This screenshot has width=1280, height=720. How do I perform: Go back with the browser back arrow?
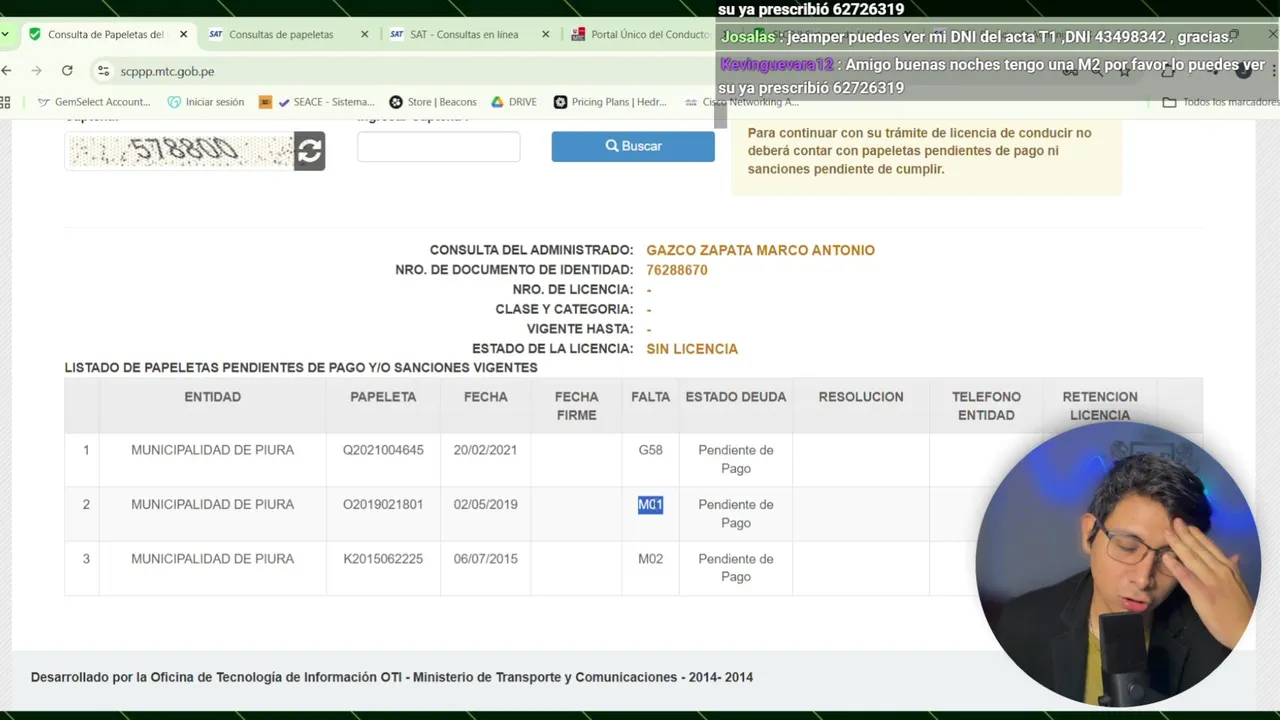(7, 71)
